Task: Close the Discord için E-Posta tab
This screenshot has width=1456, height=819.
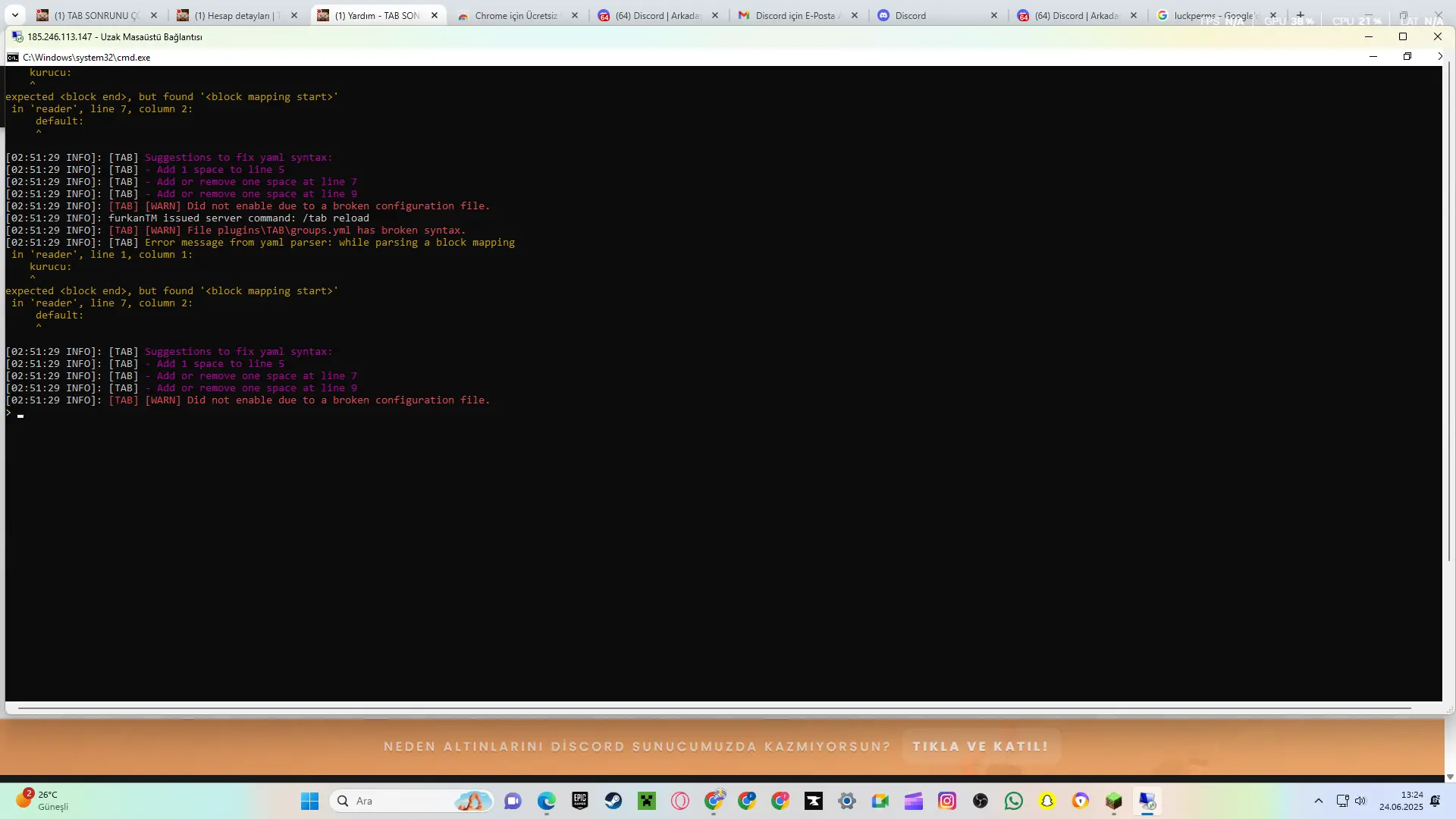Action: coord(855,15)
